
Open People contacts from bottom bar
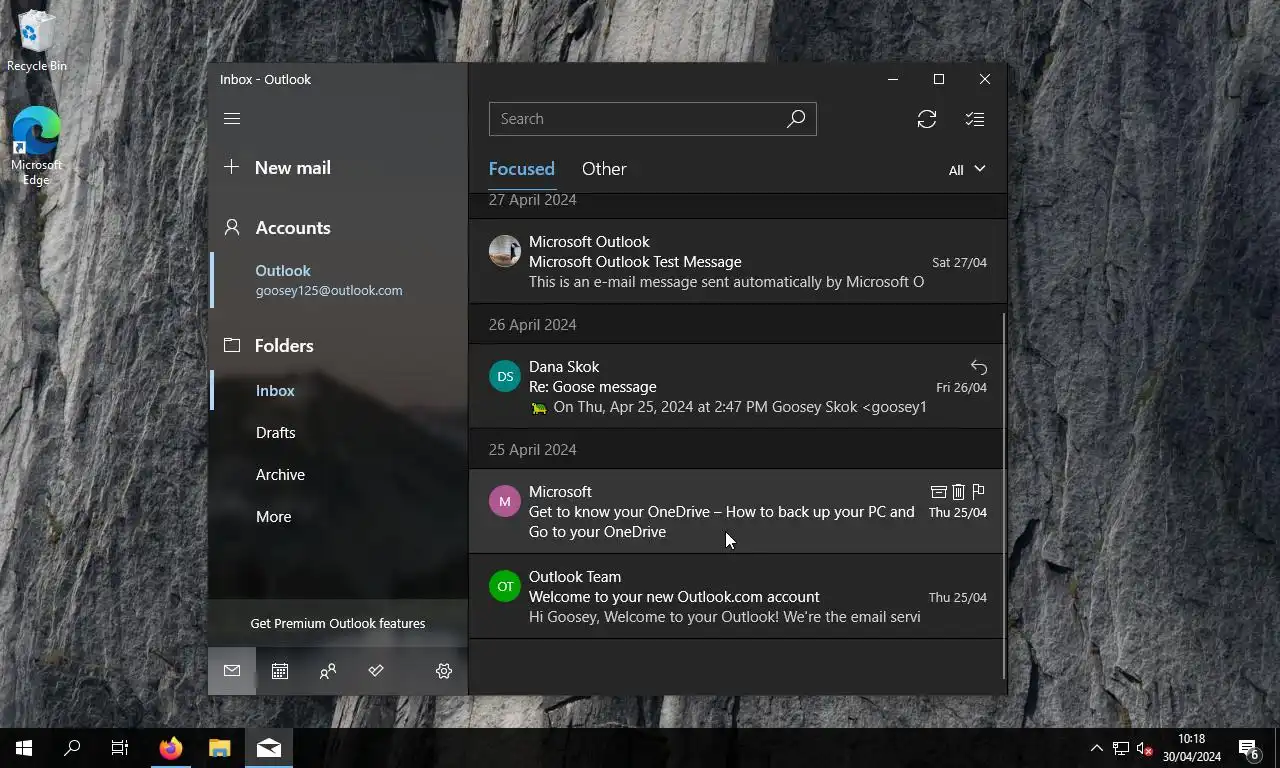(x=328, y=671)
